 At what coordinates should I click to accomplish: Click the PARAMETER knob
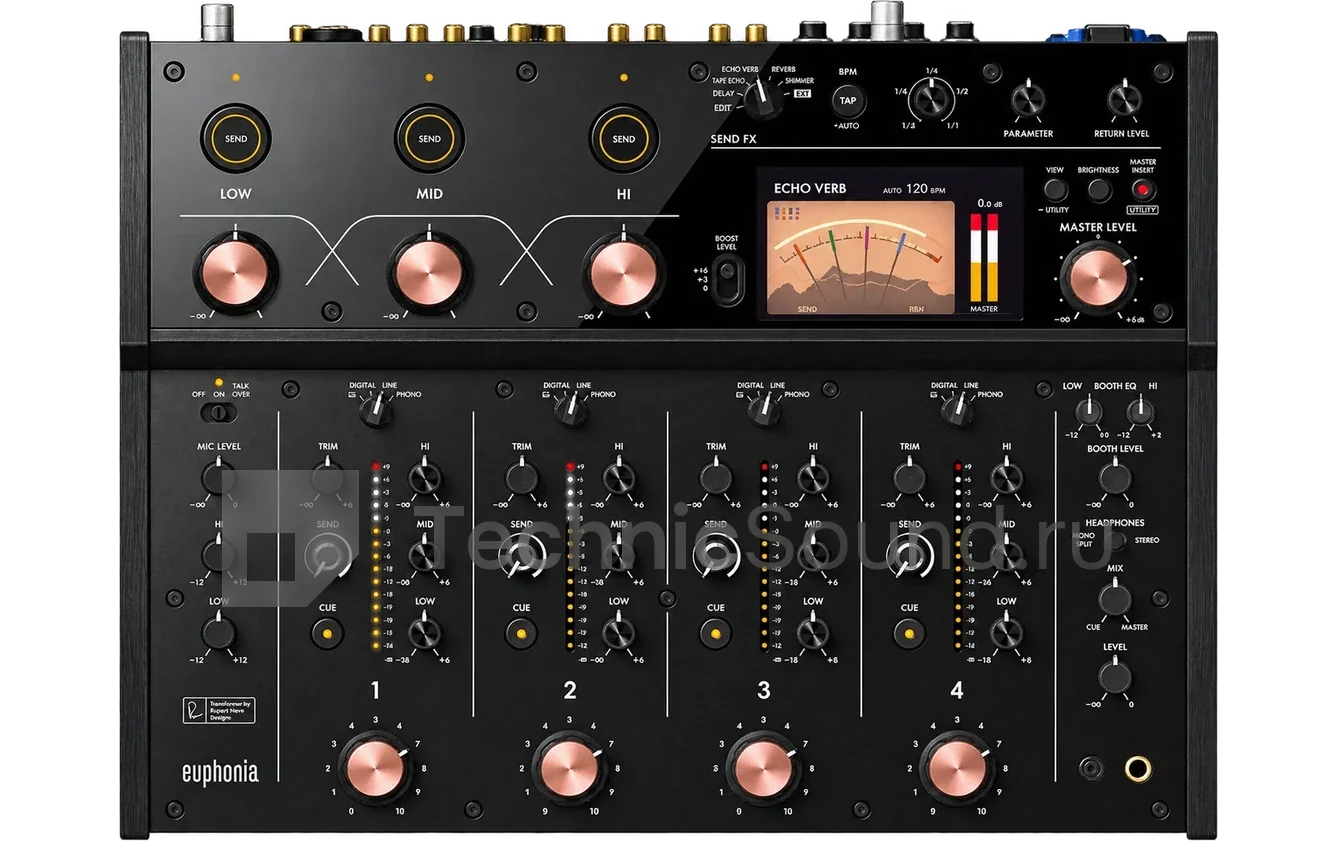pos(1027,99)
